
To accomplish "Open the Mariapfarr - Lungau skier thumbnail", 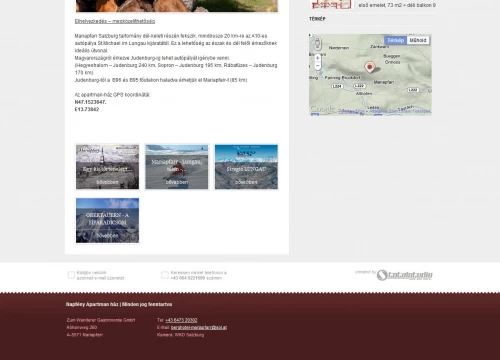I will pos(177,167).
